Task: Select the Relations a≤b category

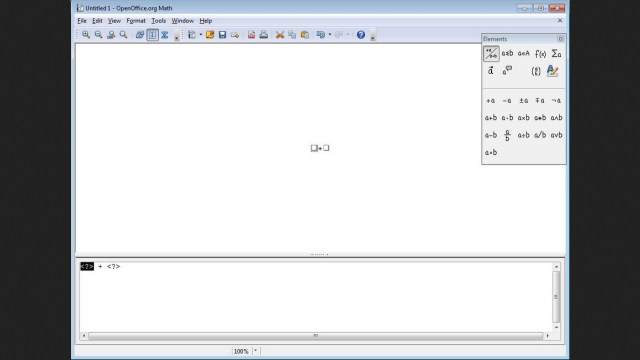Action: (x=507, y=53)
